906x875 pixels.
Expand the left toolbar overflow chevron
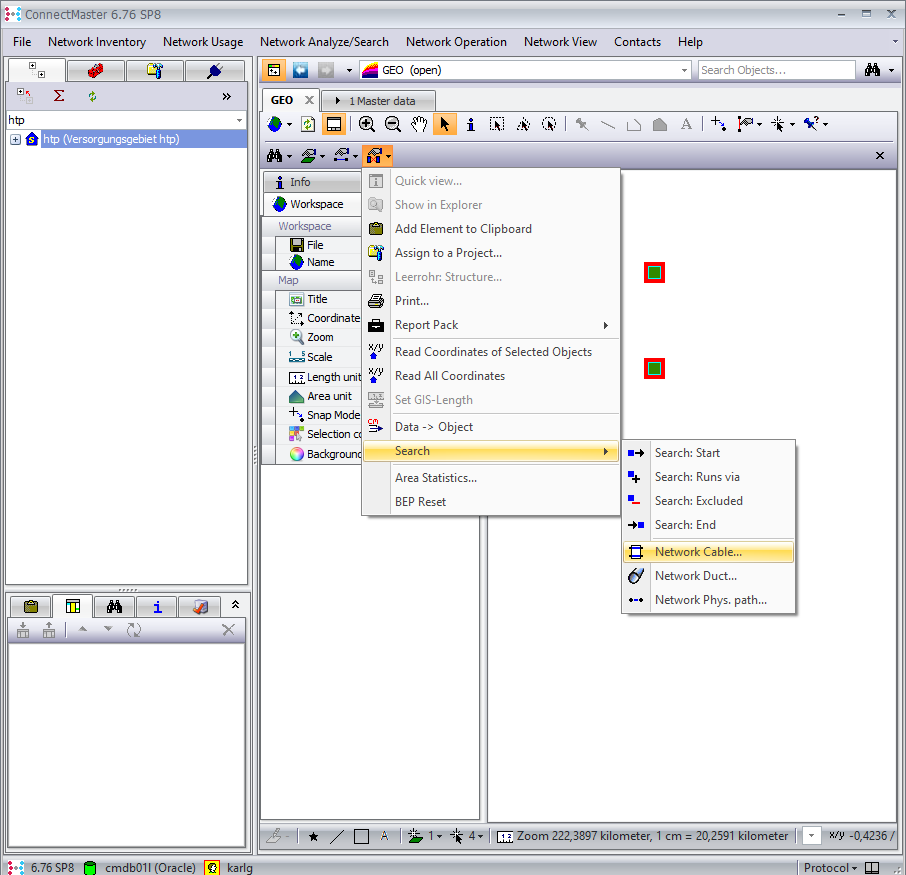226,97
